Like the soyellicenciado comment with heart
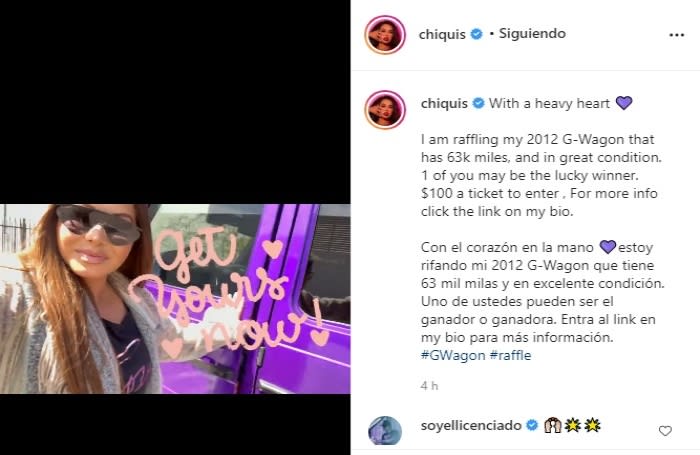Screen dimensions: 700x455 pos(665,430)
